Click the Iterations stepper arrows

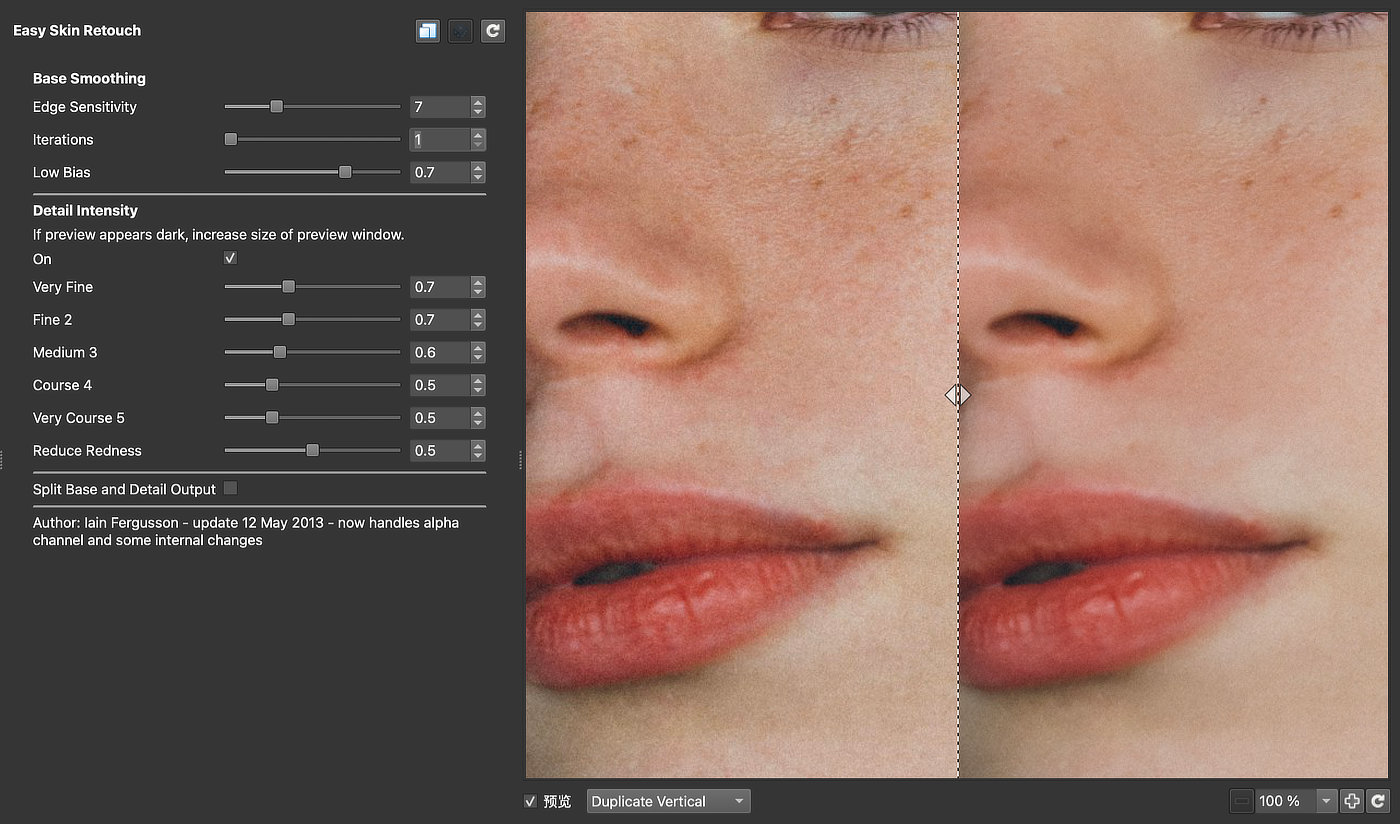coord(478,140)
